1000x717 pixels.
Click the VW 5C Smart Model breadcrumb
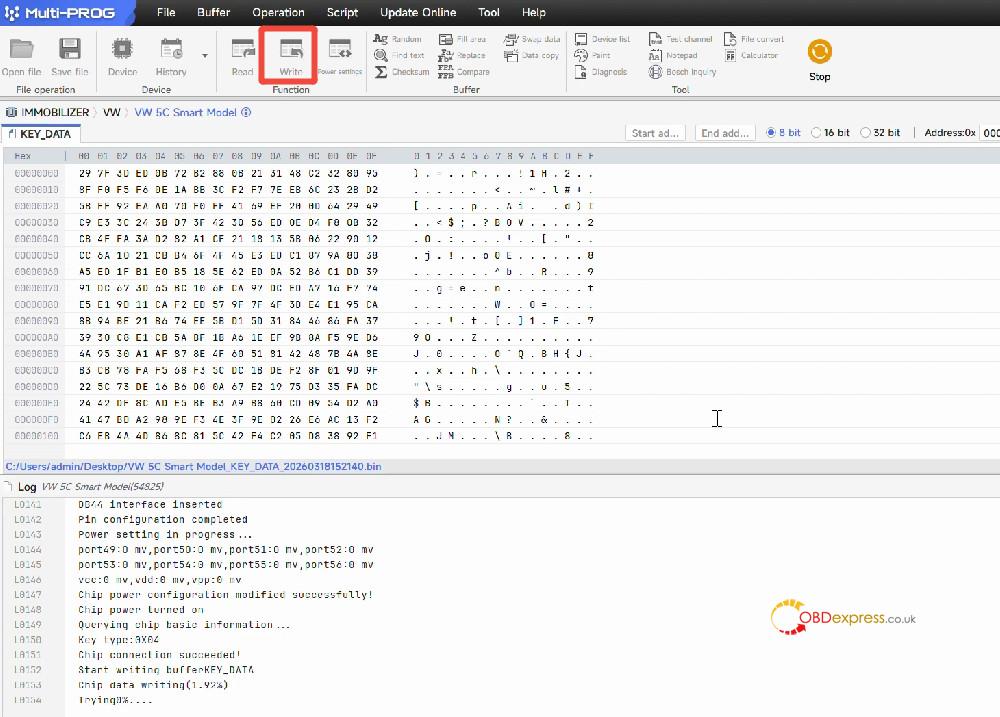pyautogui.click(x=185, y=112)
